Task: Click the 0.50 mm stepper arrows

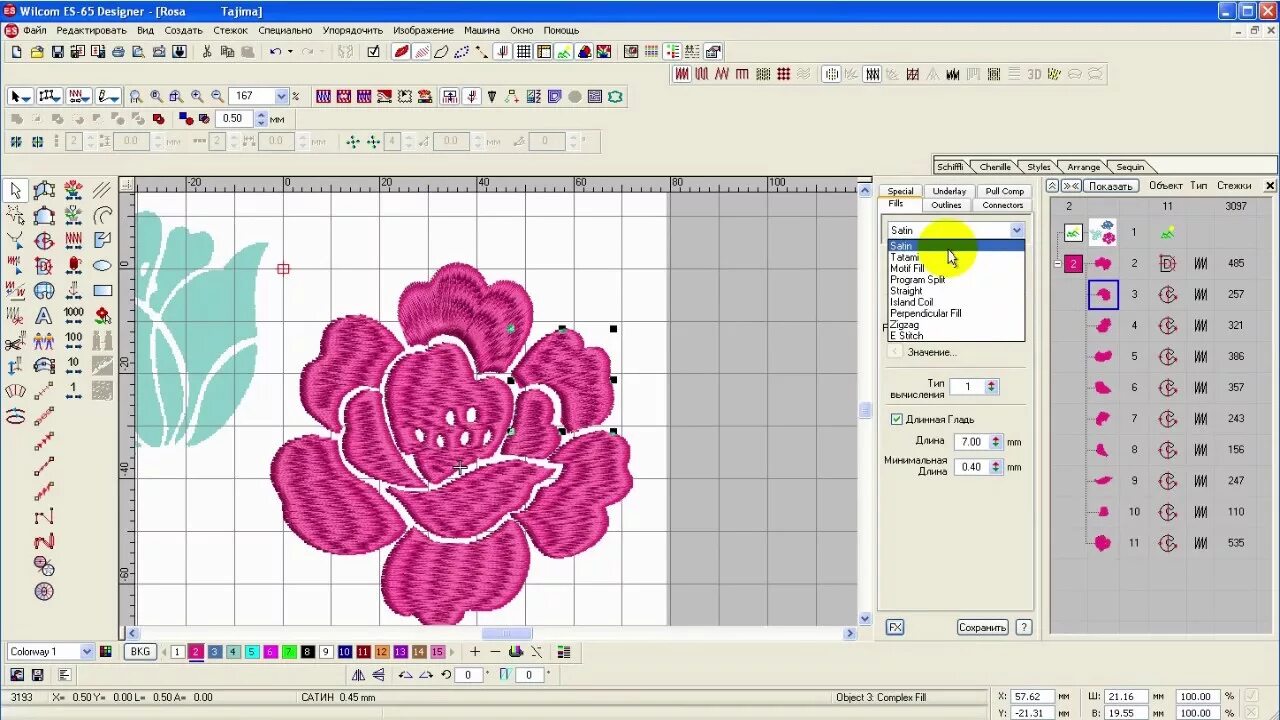Action: click(x=262, y=118)
